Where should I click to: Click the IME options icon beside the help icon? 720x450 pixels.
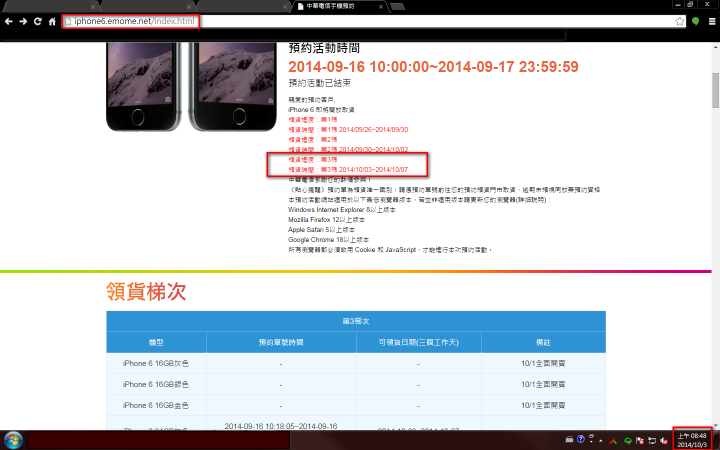coord(591,439)
